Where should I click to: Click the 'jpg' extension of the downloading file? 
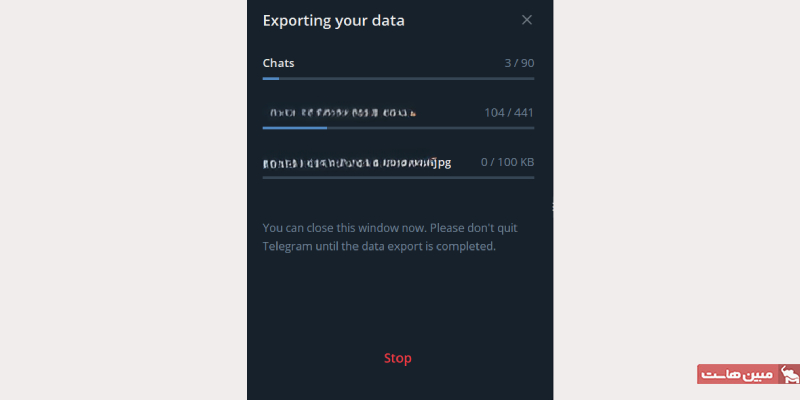pyautogui.click(x=442, y=163)
